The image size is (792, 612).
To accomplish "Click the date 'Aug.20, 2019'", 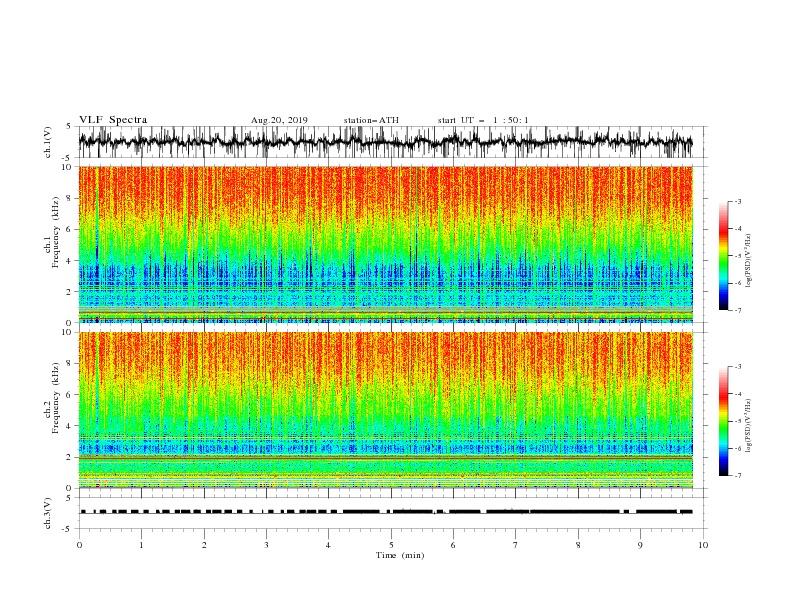I will (279, 120).
